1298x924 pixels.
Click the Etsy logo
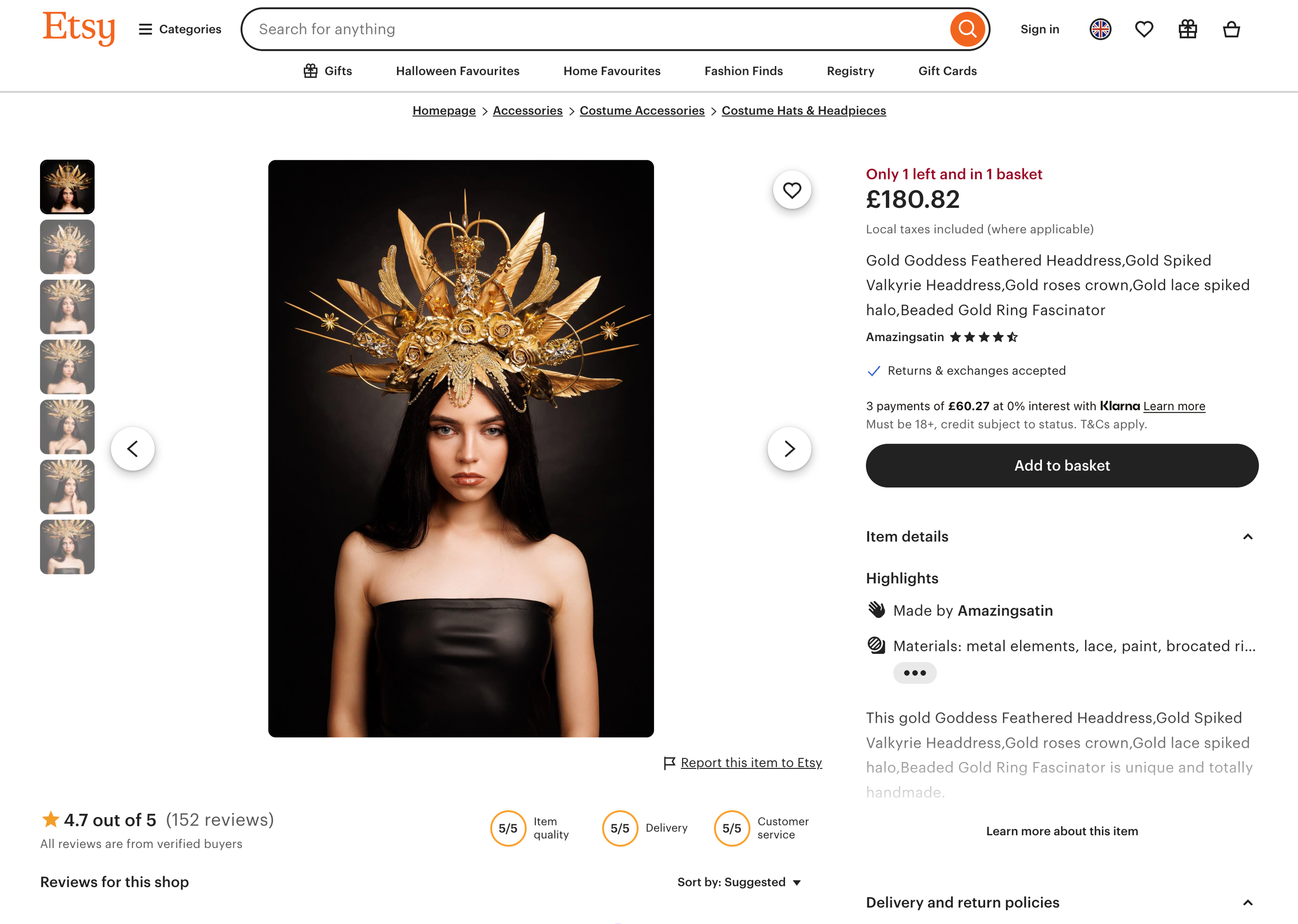pyautogui.click(x=79, y=27)
